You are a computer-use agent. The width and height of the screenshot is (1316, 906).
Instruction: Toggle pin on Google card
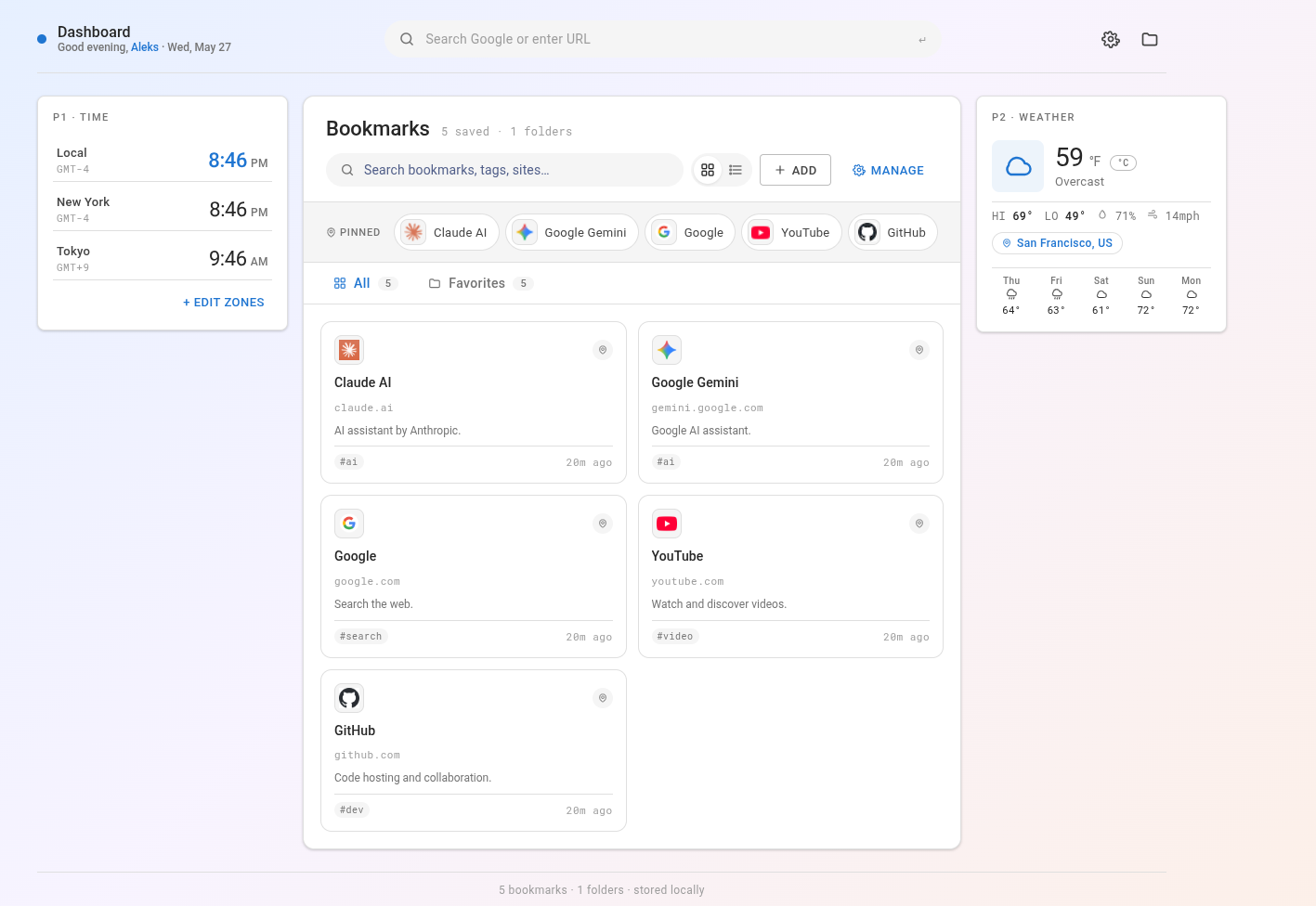(603, 524)
